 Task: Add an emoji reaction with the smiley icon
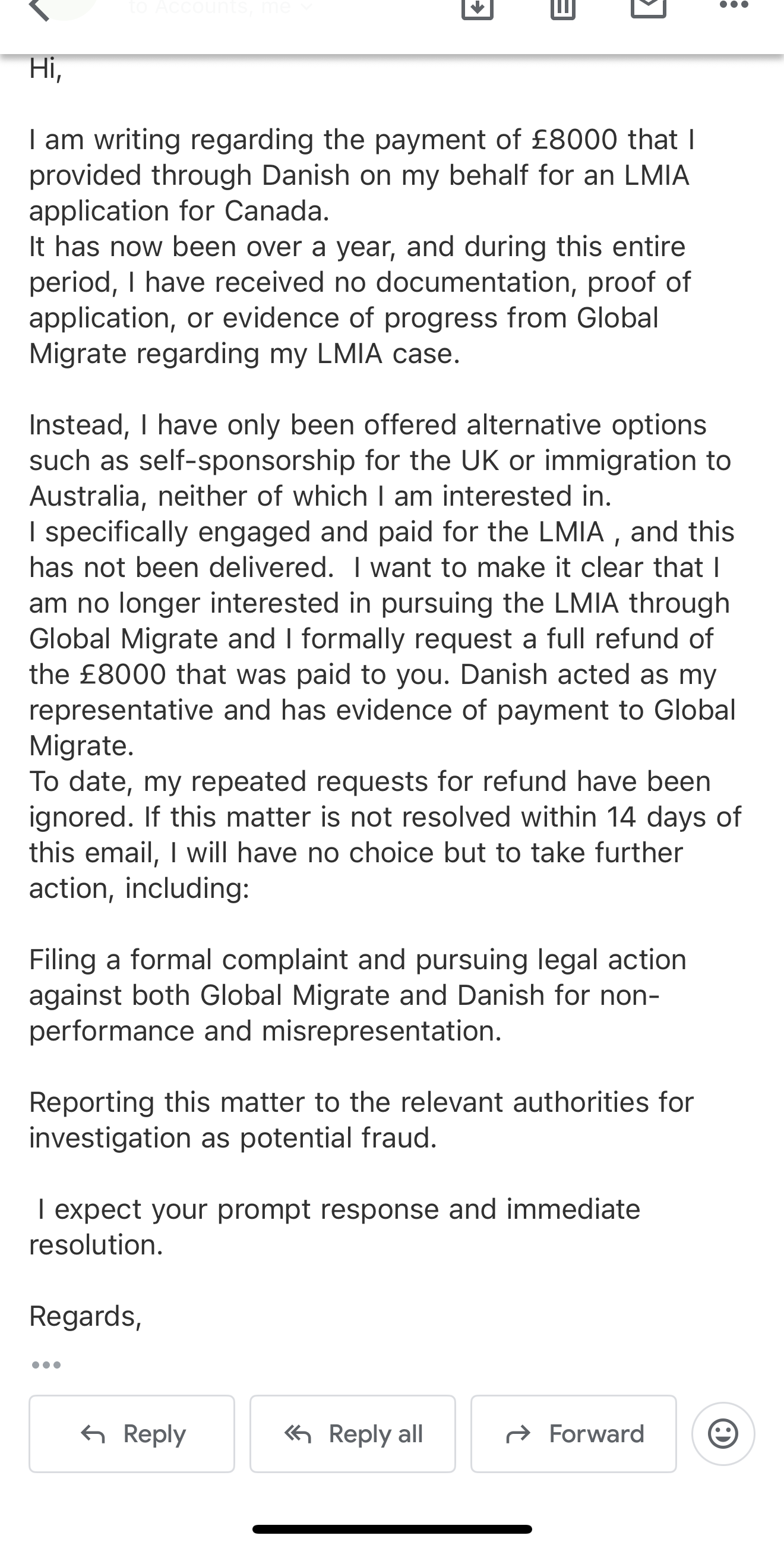tap(723, 1434)
